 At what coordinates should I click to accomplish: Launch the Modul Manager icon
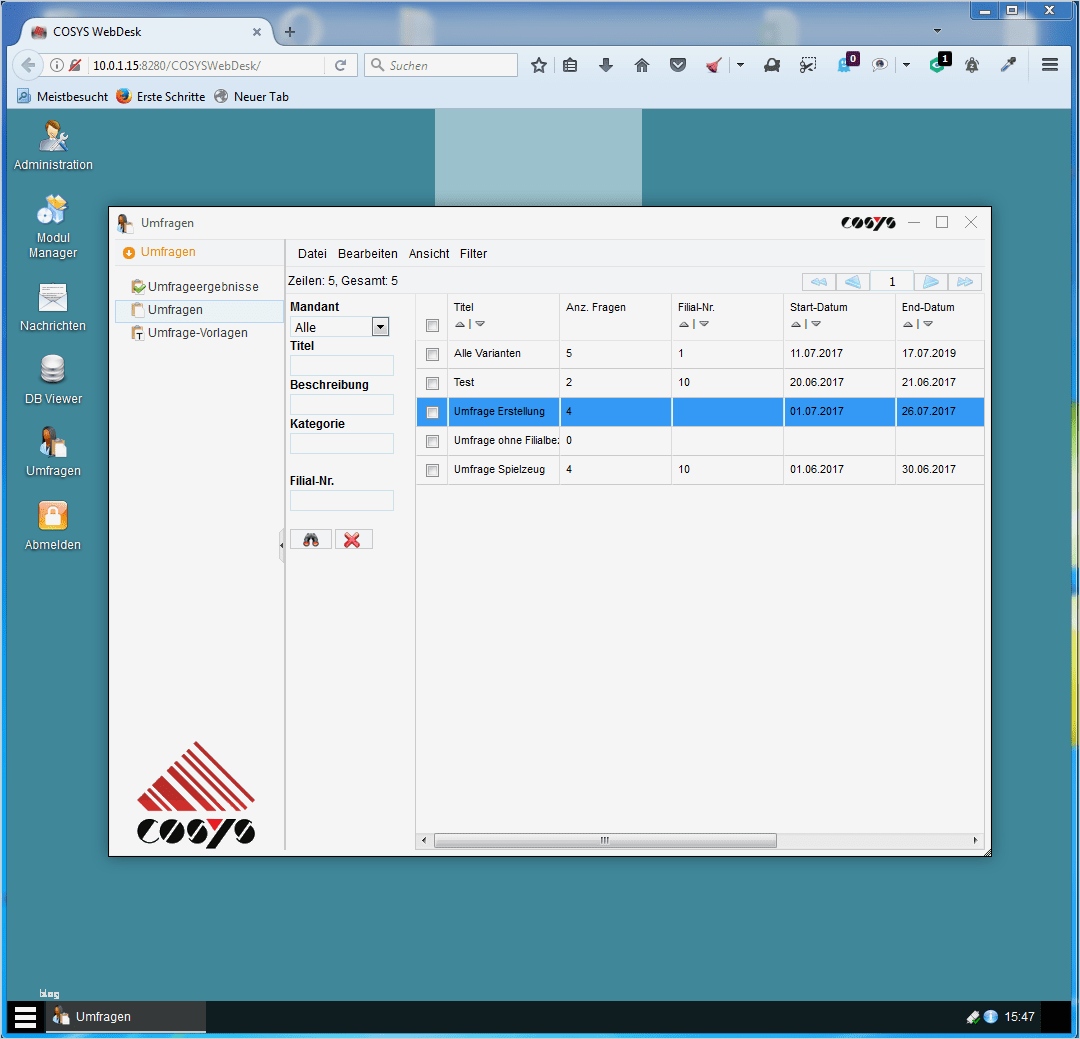point(52,210)
